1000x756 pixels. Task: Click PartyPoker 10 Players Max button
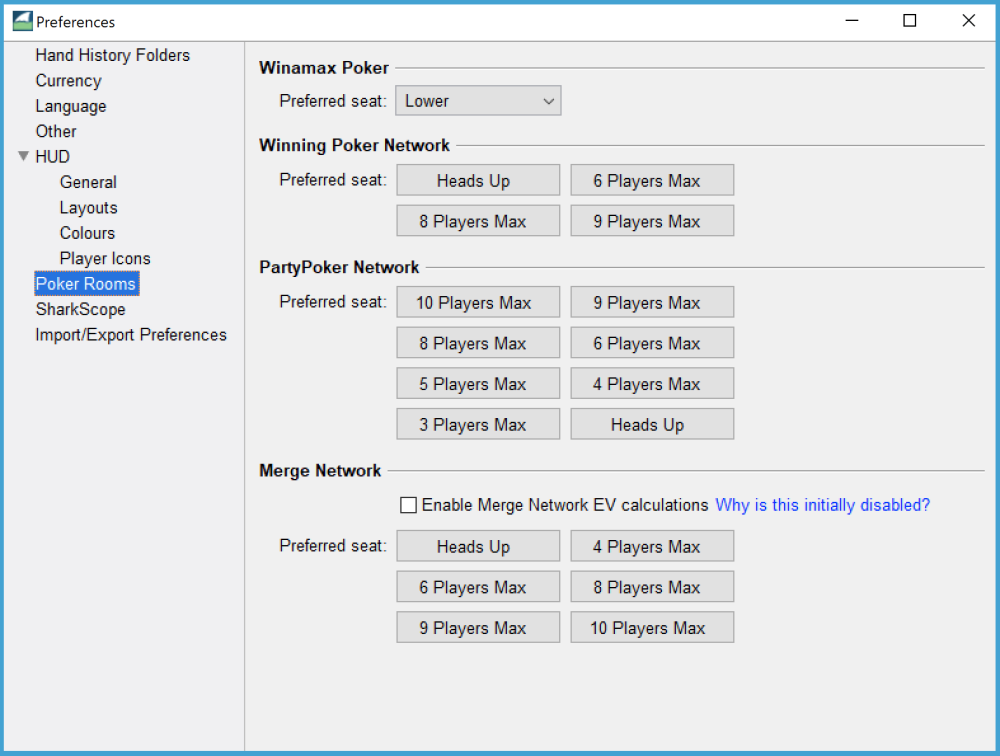tap(478, 303)
